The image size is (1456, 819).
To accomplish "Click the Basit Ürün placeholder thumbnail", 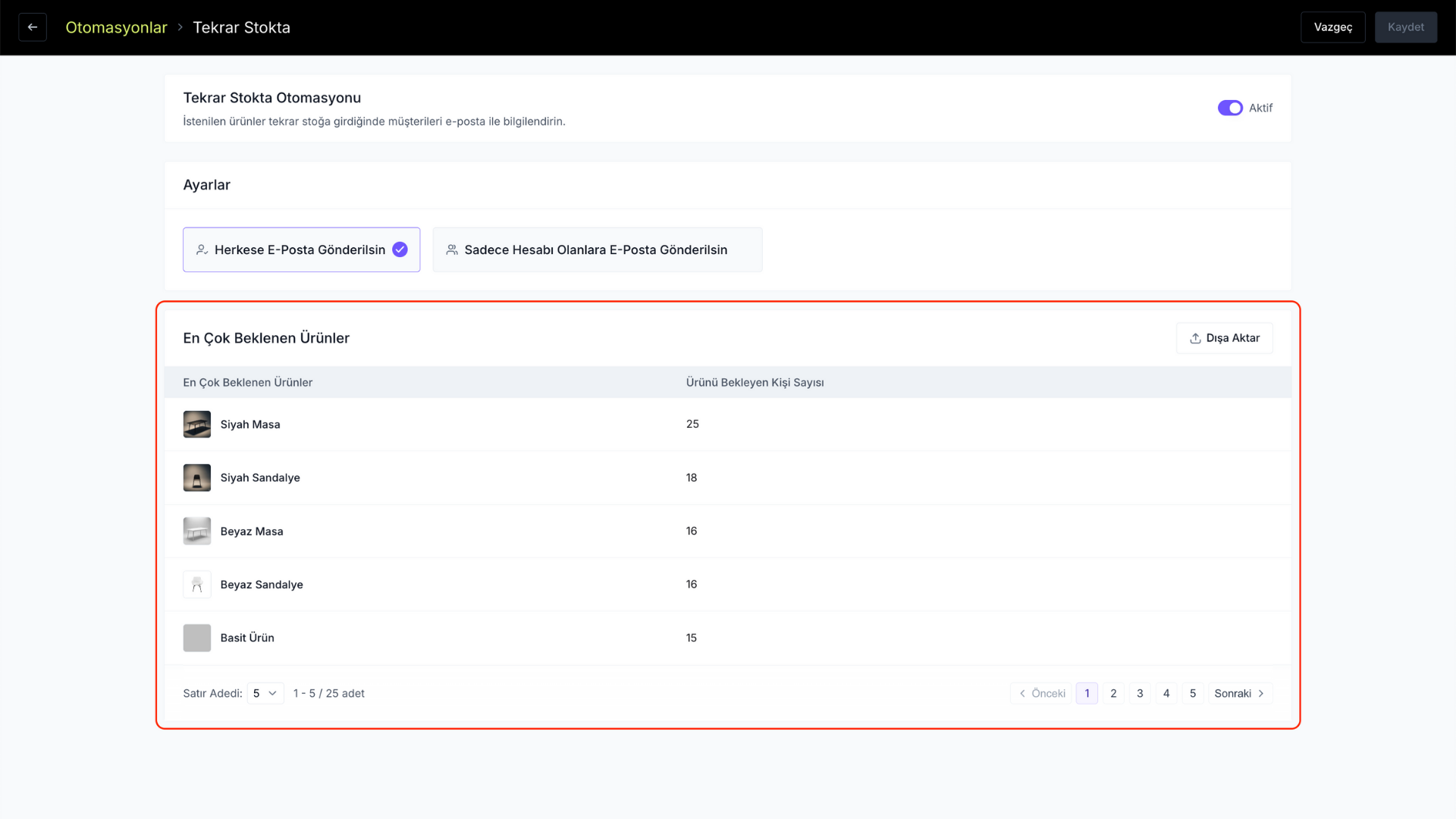I will click(x=197, y=638).
